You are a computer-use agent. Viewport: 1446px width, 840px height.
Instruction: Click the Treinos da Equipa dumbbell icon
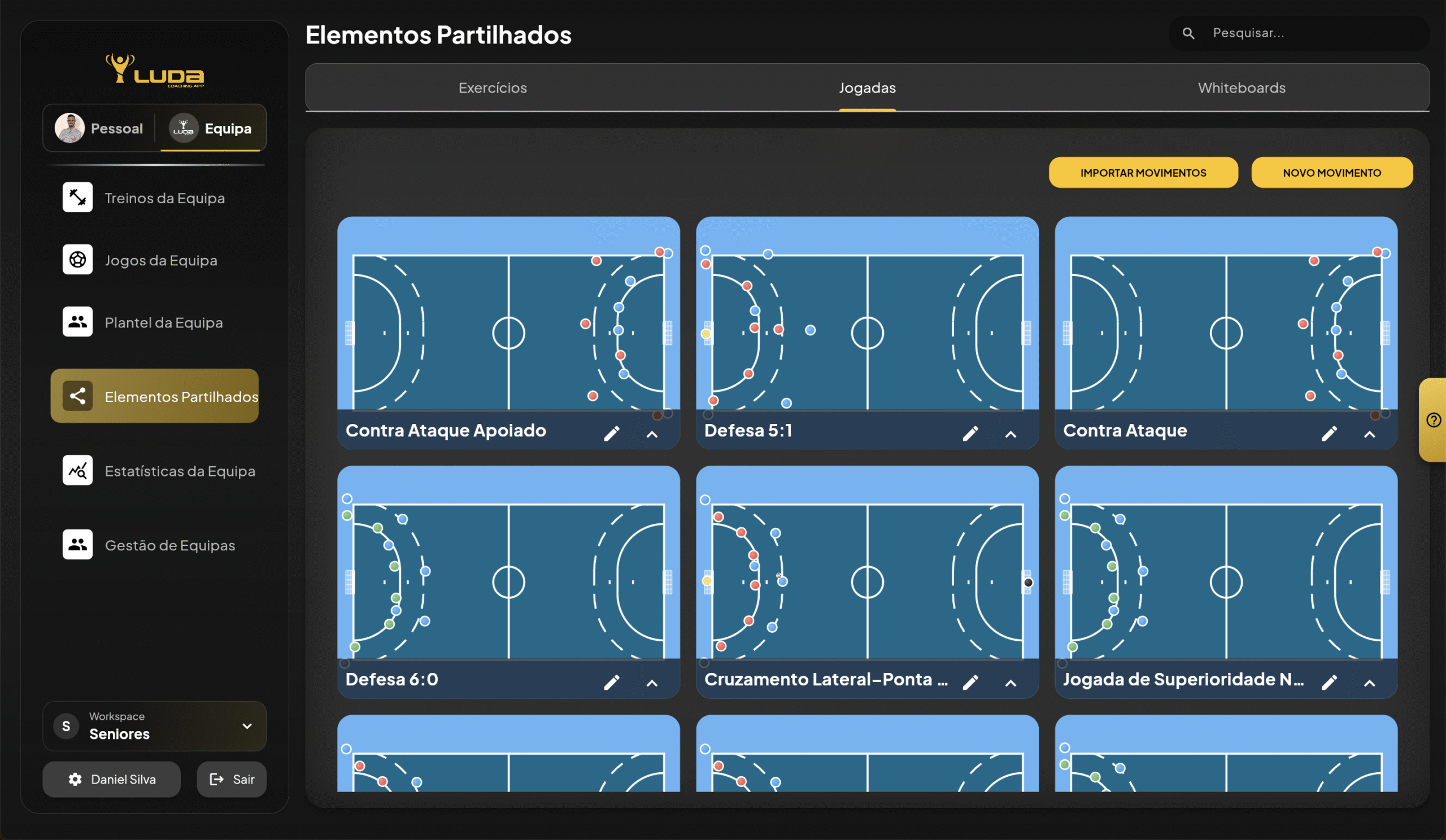77,197
